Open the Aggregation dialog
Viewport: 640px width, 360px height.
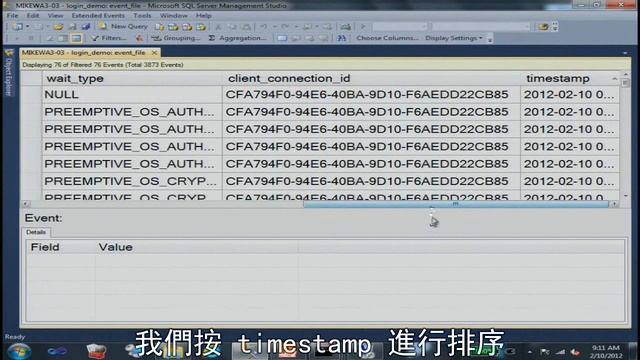237,38
